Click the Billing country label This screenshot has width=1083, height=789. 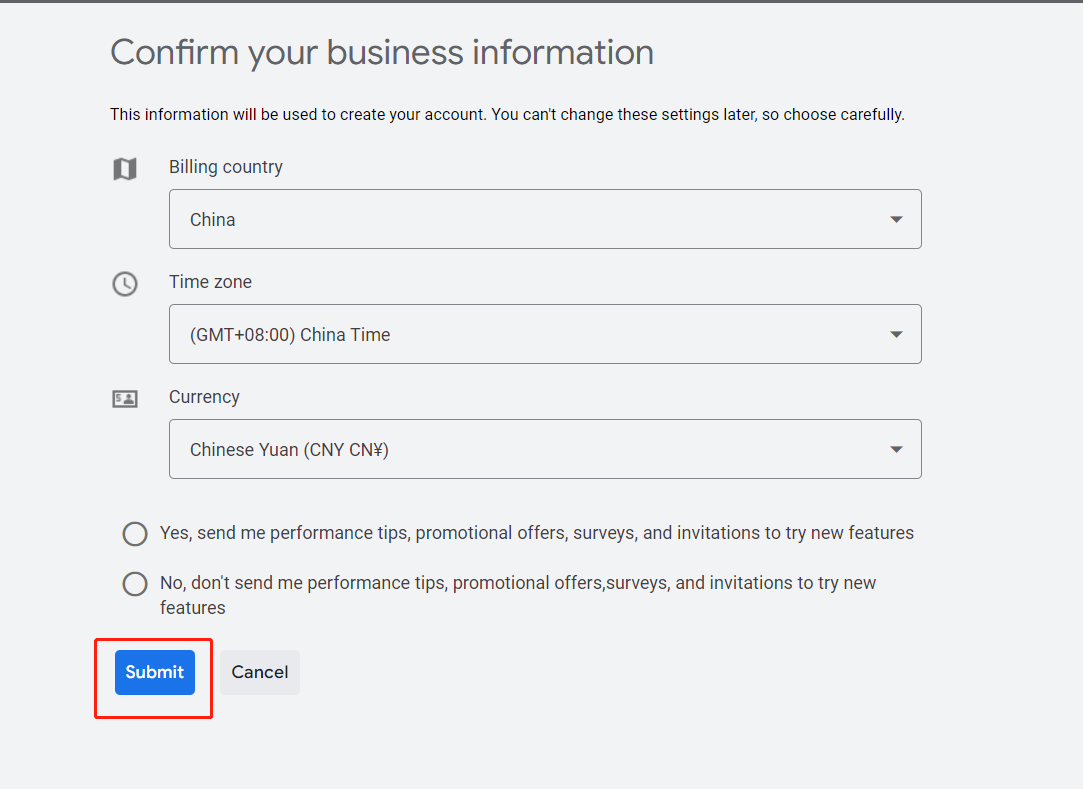226,167
